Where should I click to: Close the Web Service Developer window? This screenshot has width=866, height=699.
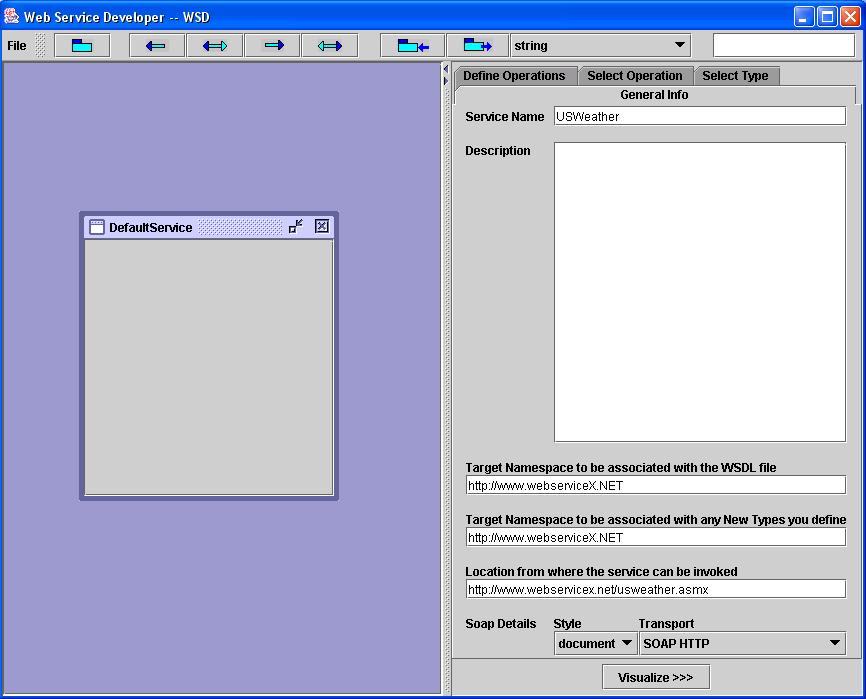(850, 17)
